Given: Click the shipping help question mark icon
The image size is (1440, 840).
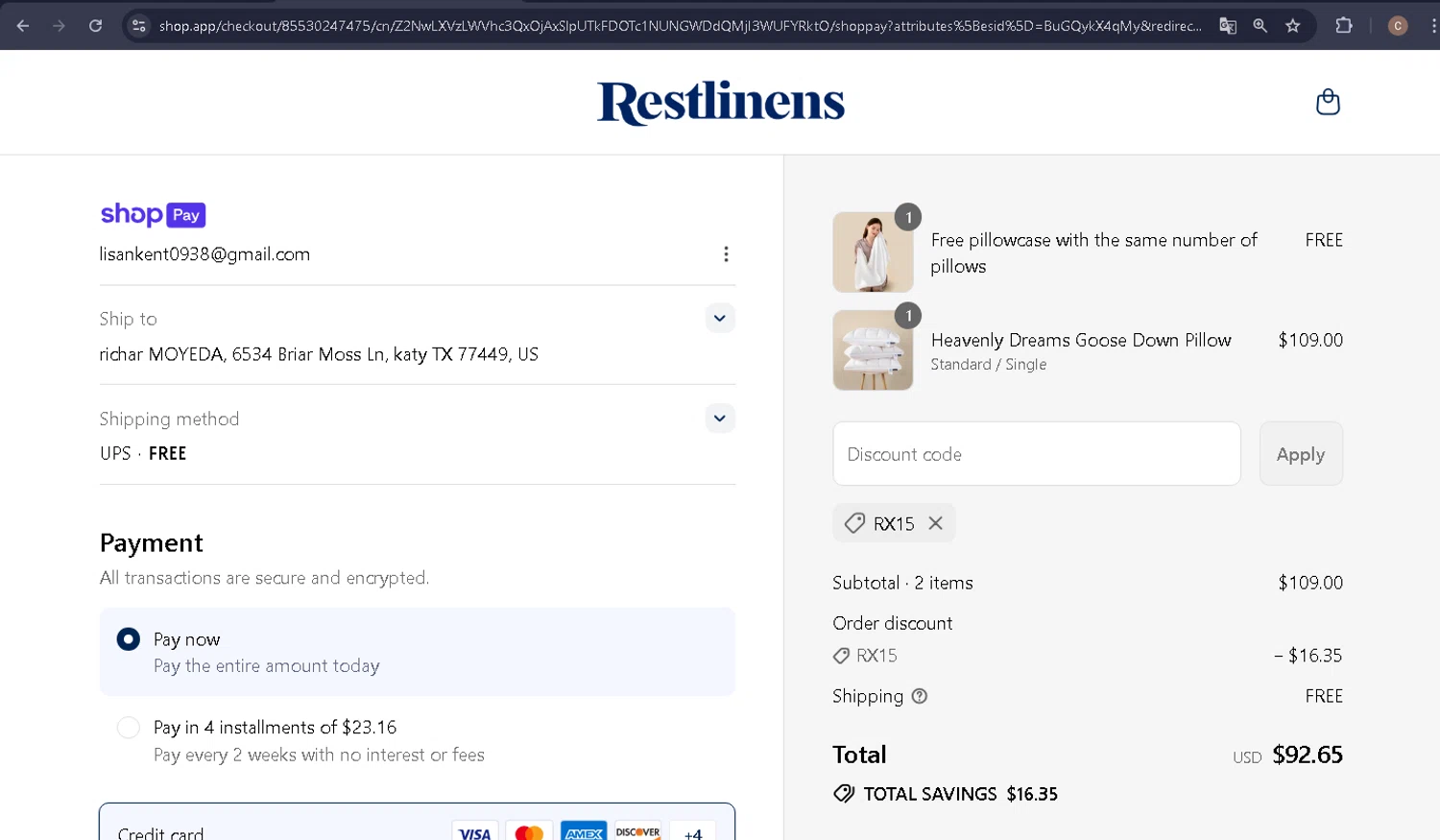Looking at the screenshot, I should pos(920,696).
